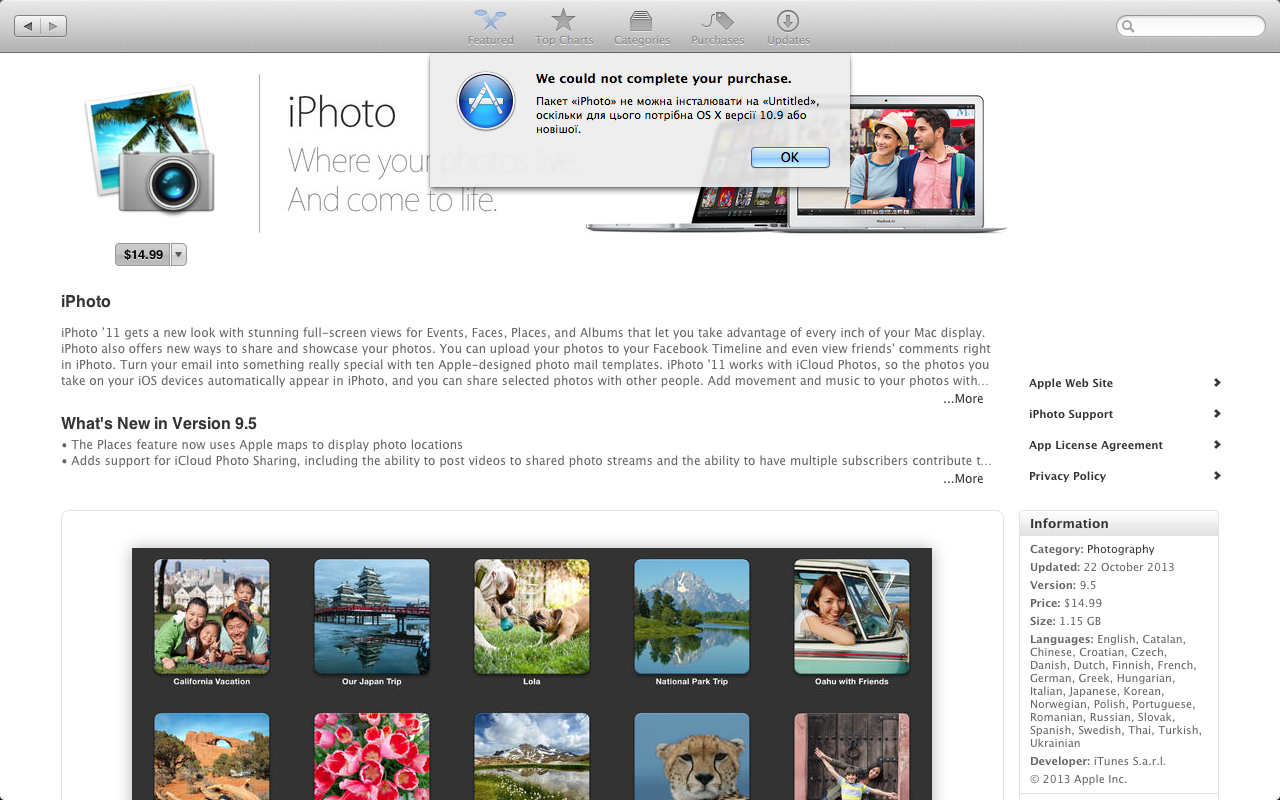The height and width of the screenshot is (800, 1280).
Task: Go back with the left arrow button
Action: (27, 26)
